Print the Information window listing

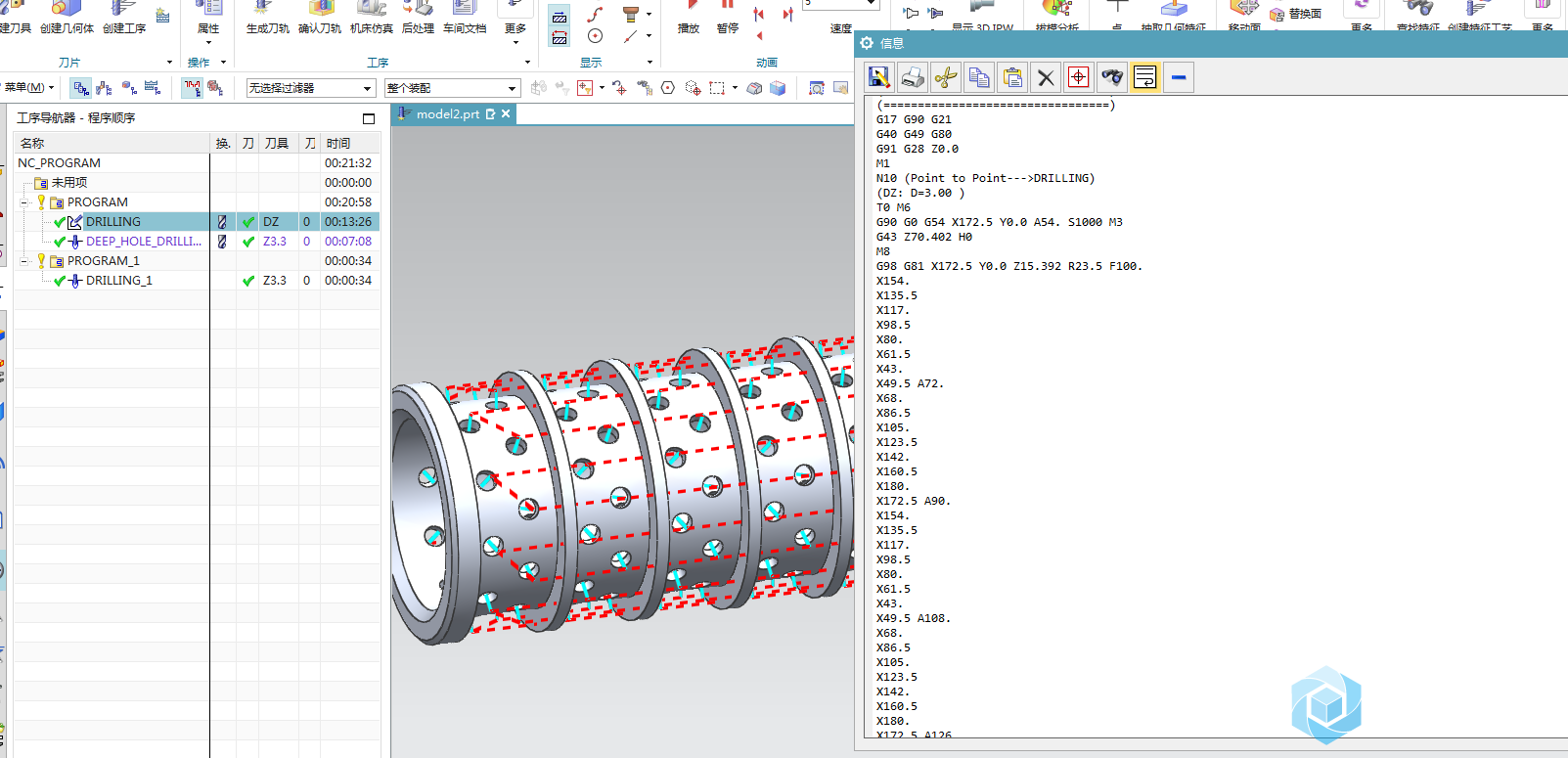912,77
